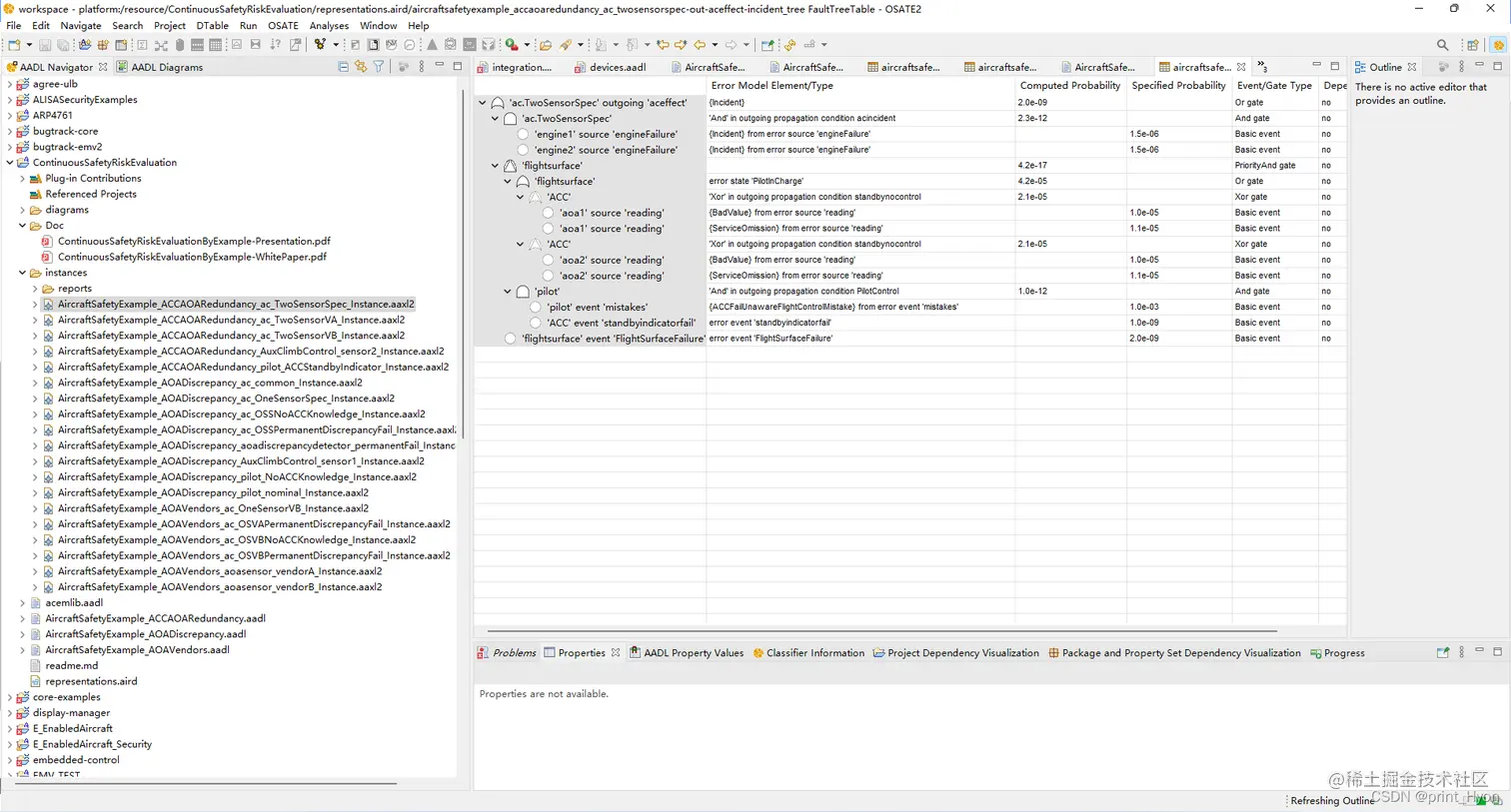This screenshot has width=1511, height=812.
Task: Switch to the devices.aadl editor tab
Action: (611, 67)
